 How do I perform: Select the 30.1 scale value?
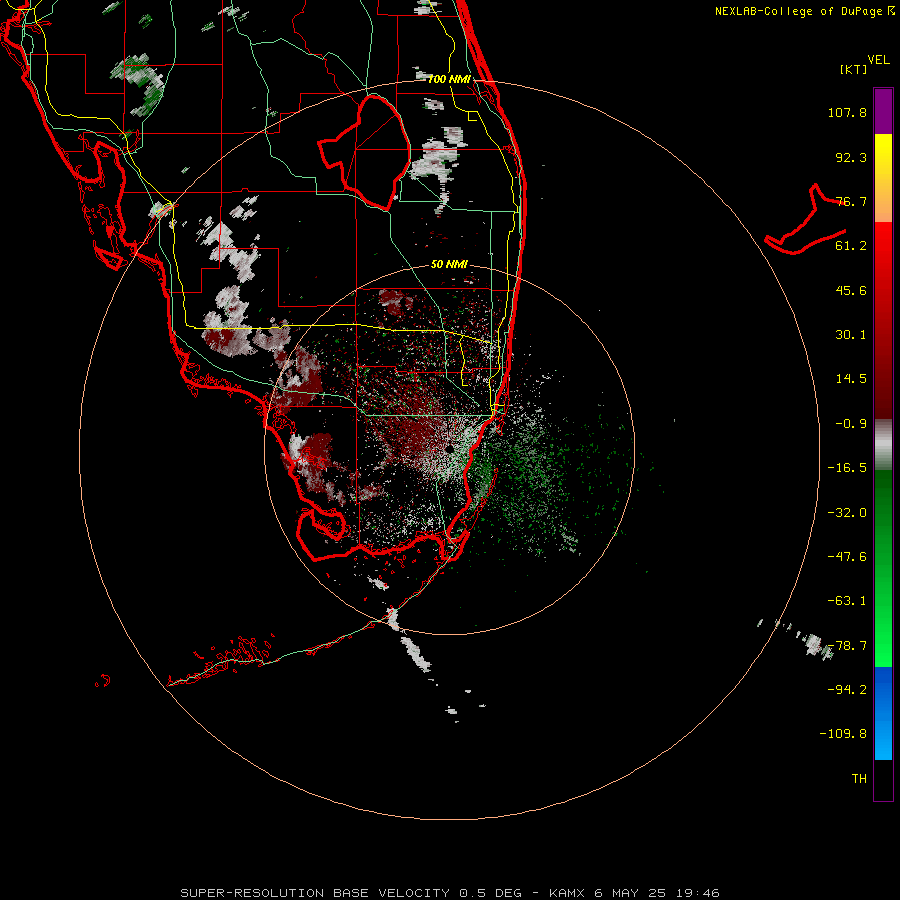[851, 335]
